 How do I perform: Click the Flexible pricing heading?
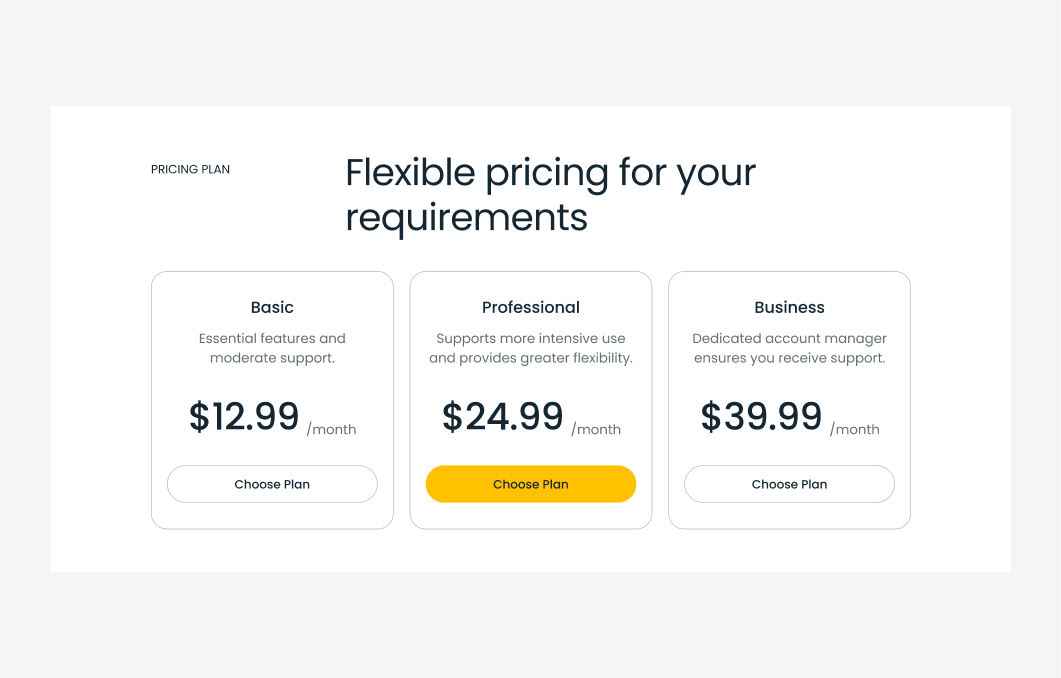point(550,194)
